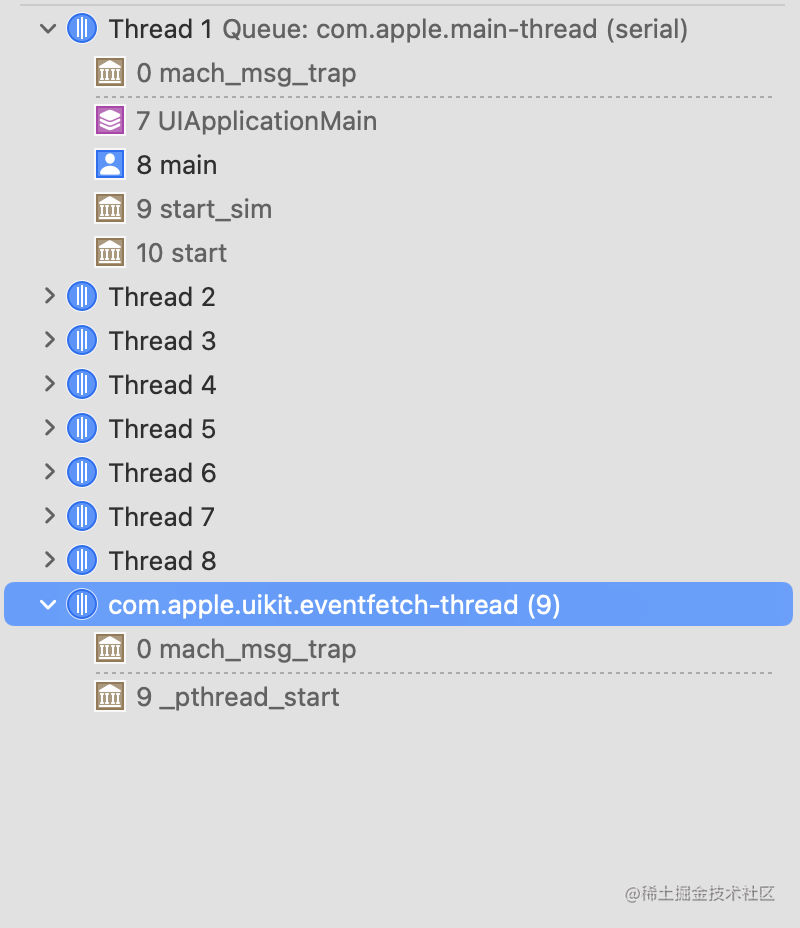Select frame 8 main
Image resolution: width=800 pixels, height=928 pixels.
(x=177, y=165)
